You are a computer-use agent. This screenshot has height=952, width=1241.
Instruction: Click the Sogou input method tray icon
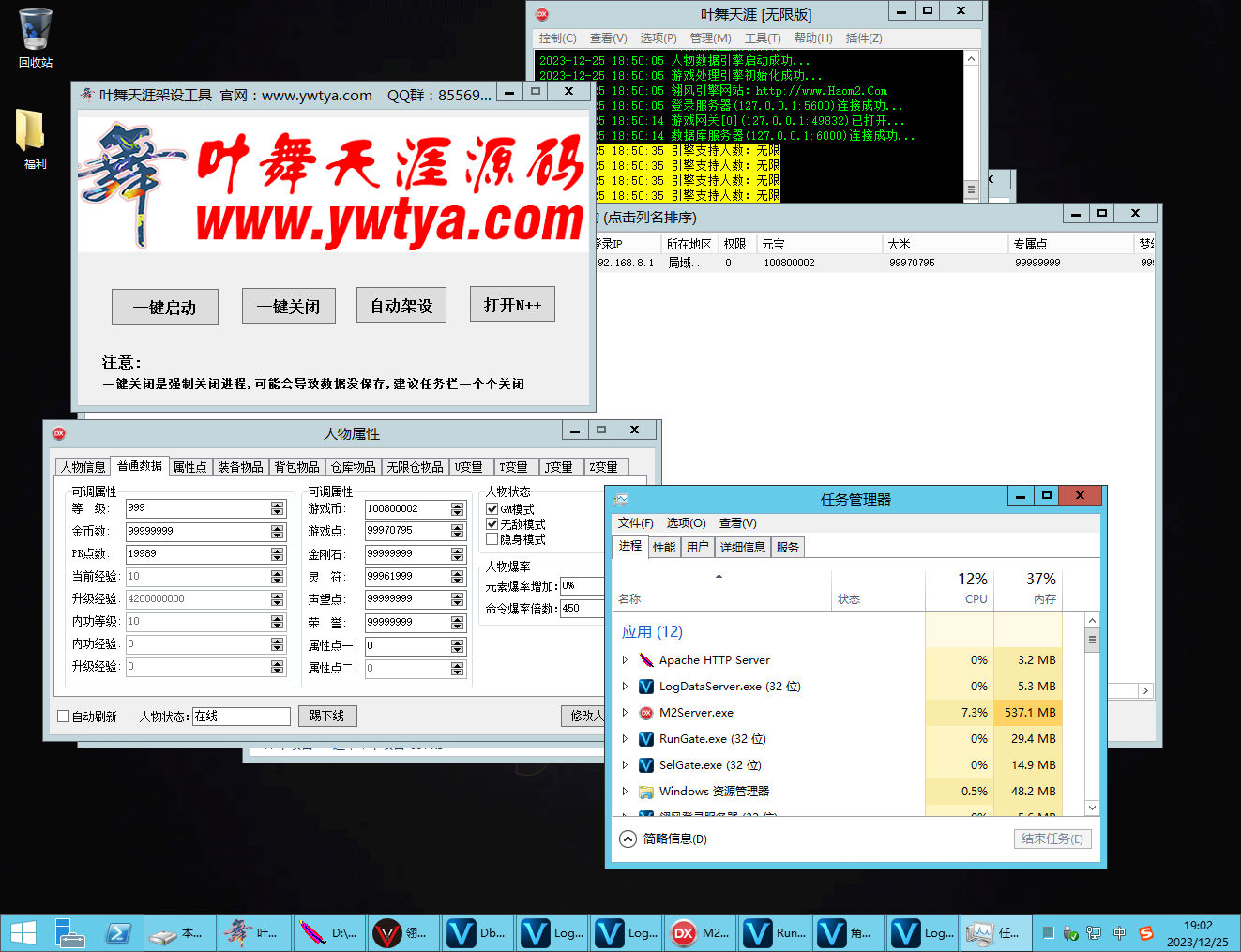point(1145,933)
